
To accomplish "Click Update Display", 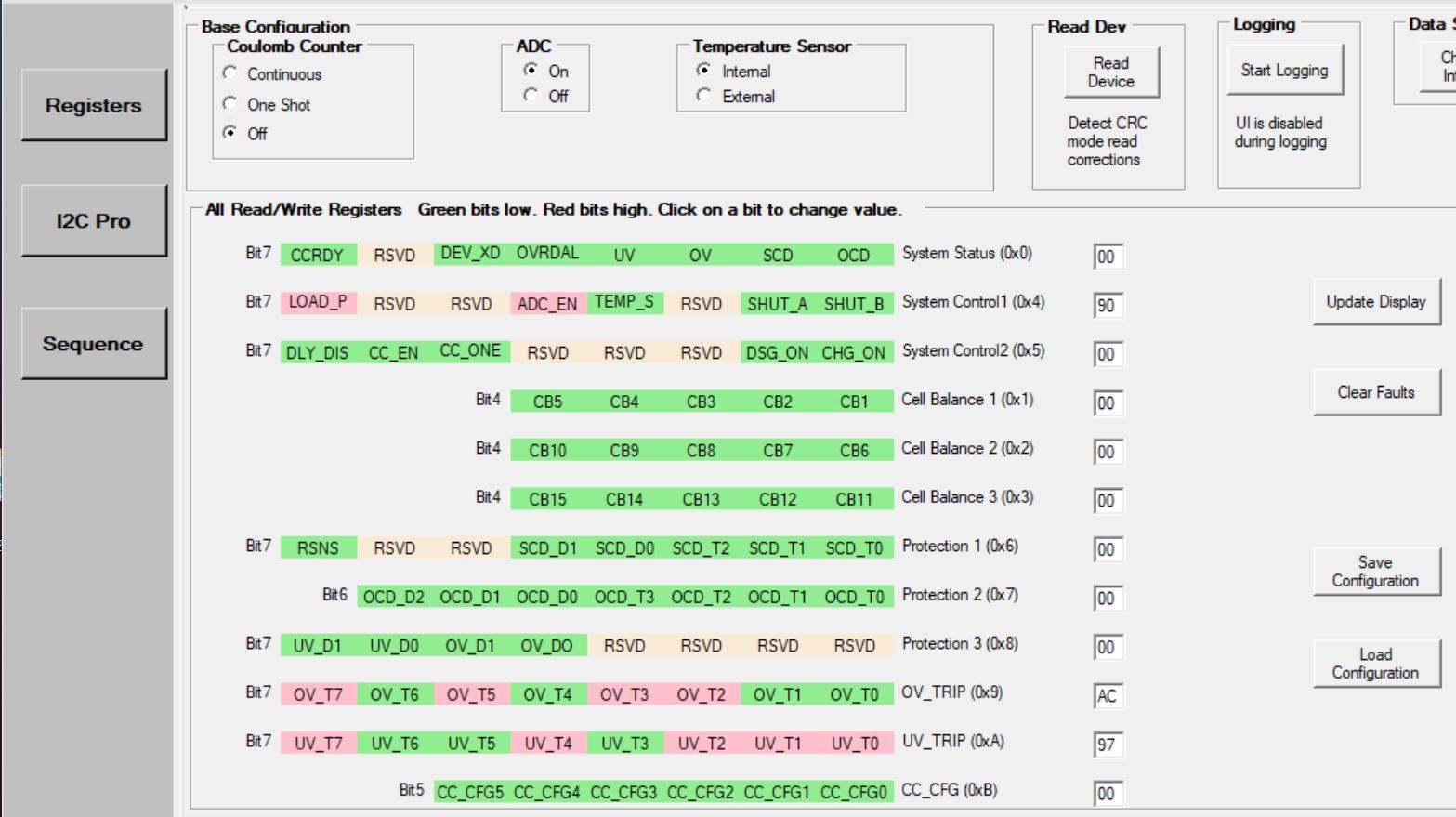I will (x=1376, y=301).
